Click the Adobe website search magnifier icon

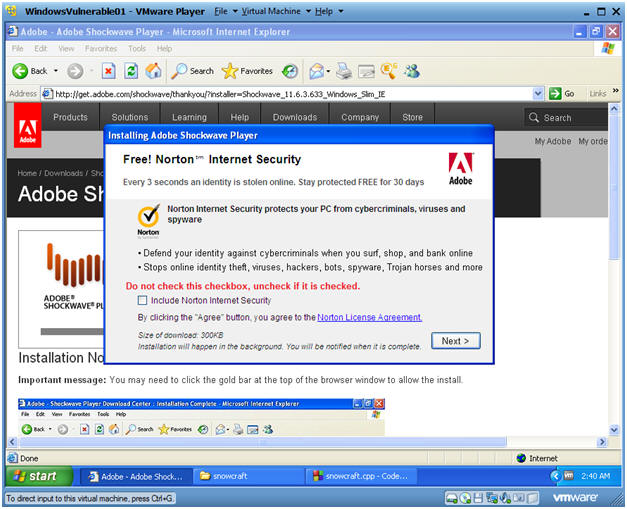pyautogui.click(x=533, y=118)
